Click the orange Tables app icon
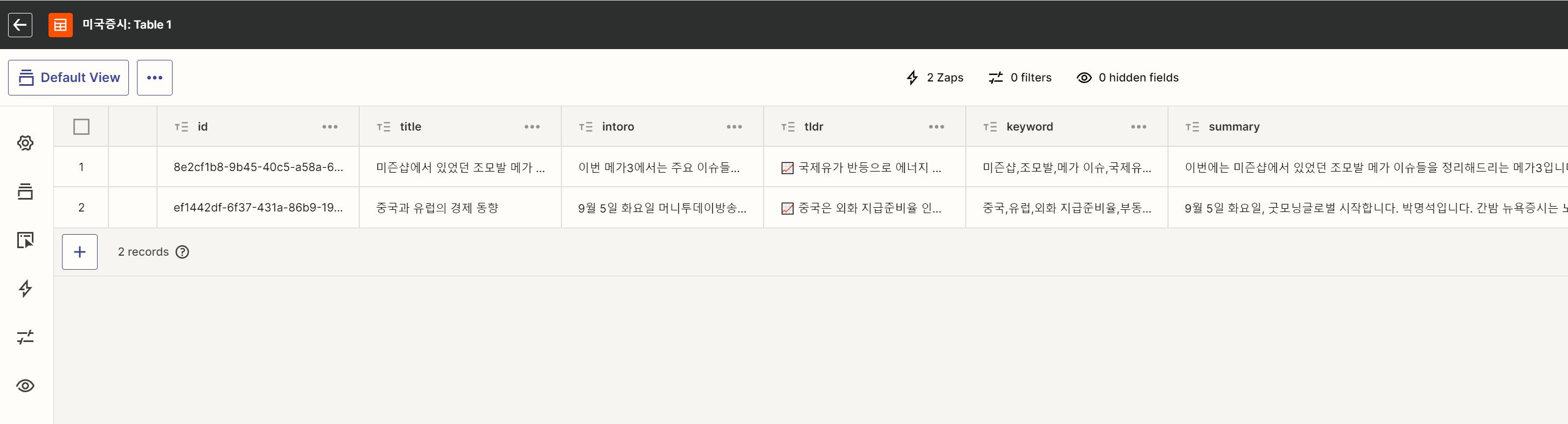This screenshot has width=1568, height=424. click(x=60, y=25)
